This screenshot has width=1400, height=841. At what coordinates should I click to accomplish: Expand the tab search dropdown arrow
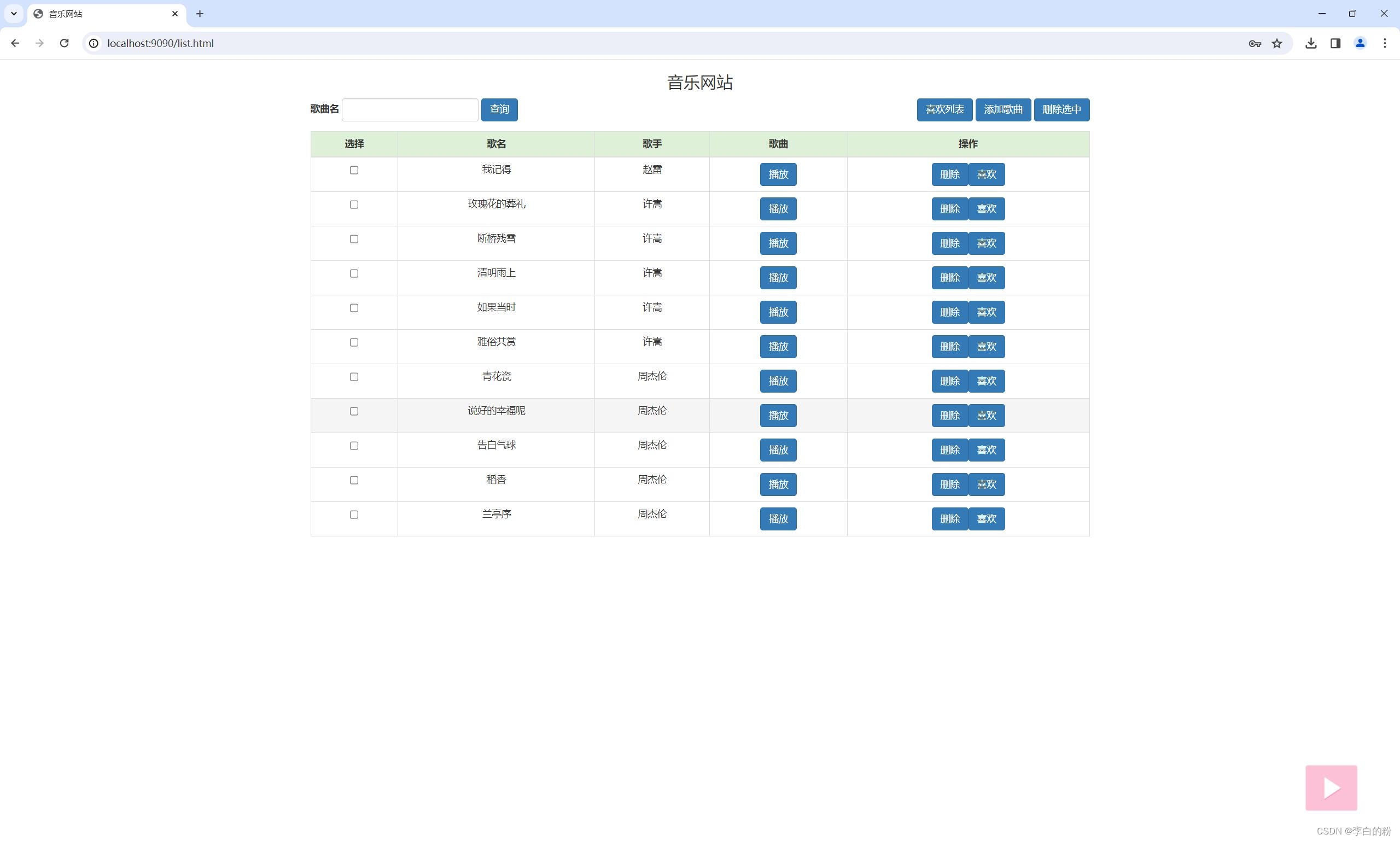(x=14, y=14)
